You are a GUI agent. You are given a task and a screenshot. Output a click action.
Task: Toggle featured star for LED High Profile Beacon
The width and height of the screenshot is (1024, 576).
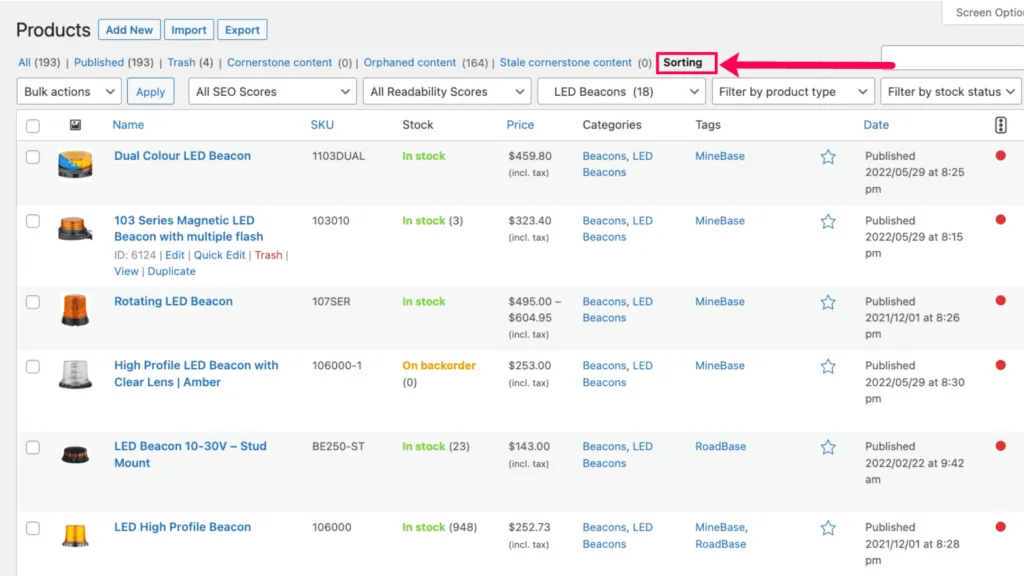(828, 528)
